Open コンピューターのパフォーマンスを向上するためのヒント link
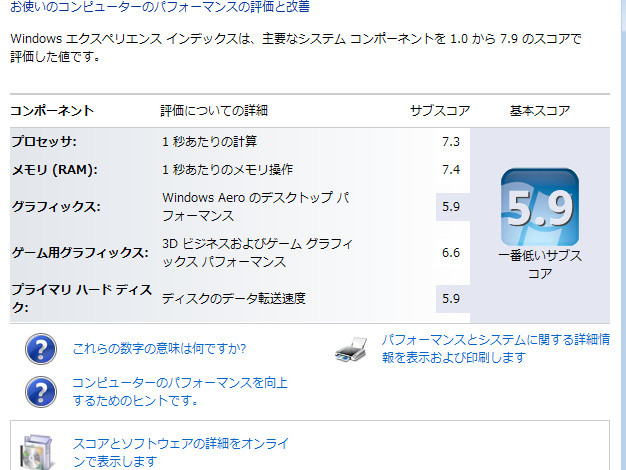The width and height of the screenshot is (626, 470). pyautogui.click(x=180, y=391)
